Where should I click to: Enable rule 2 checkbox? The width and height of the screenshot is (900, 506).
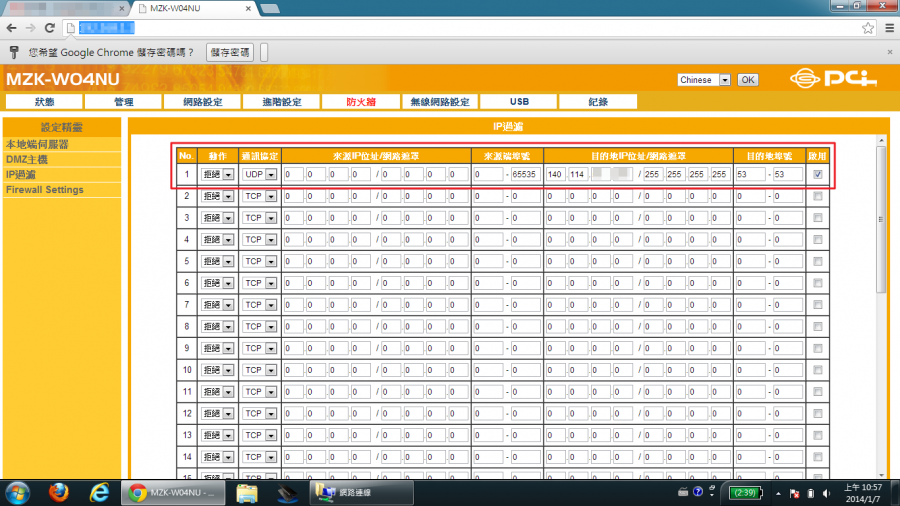819,196
